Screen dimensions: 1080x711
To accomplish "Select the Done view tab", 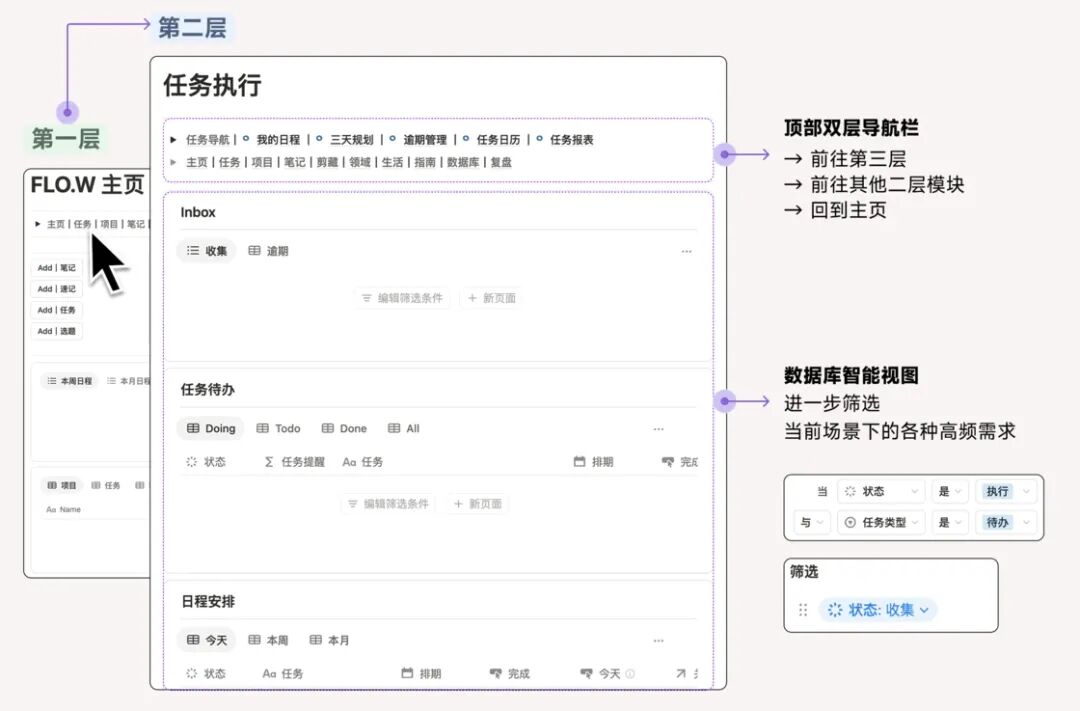I will (344, 429).
